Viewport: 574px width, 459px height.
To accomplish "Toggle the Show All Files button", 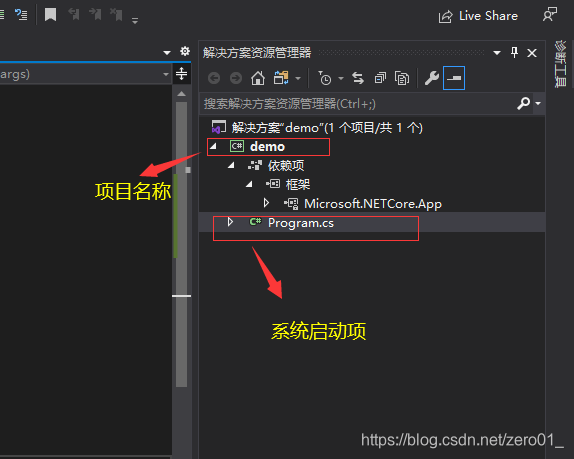I will pos(402,78).
